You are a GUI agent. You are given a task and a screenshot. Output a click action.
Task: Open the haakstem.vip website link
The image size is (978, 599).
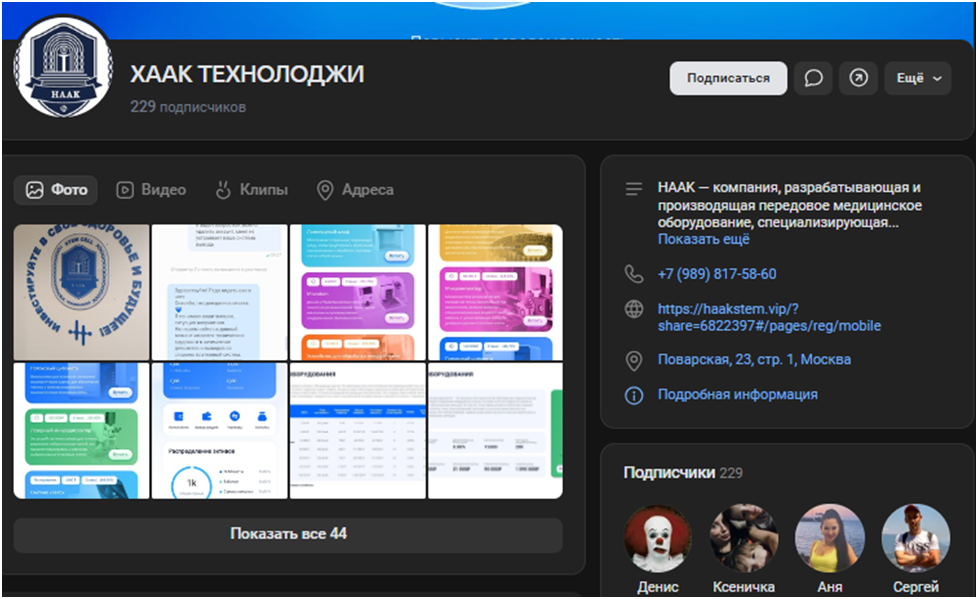pos(769,317)
